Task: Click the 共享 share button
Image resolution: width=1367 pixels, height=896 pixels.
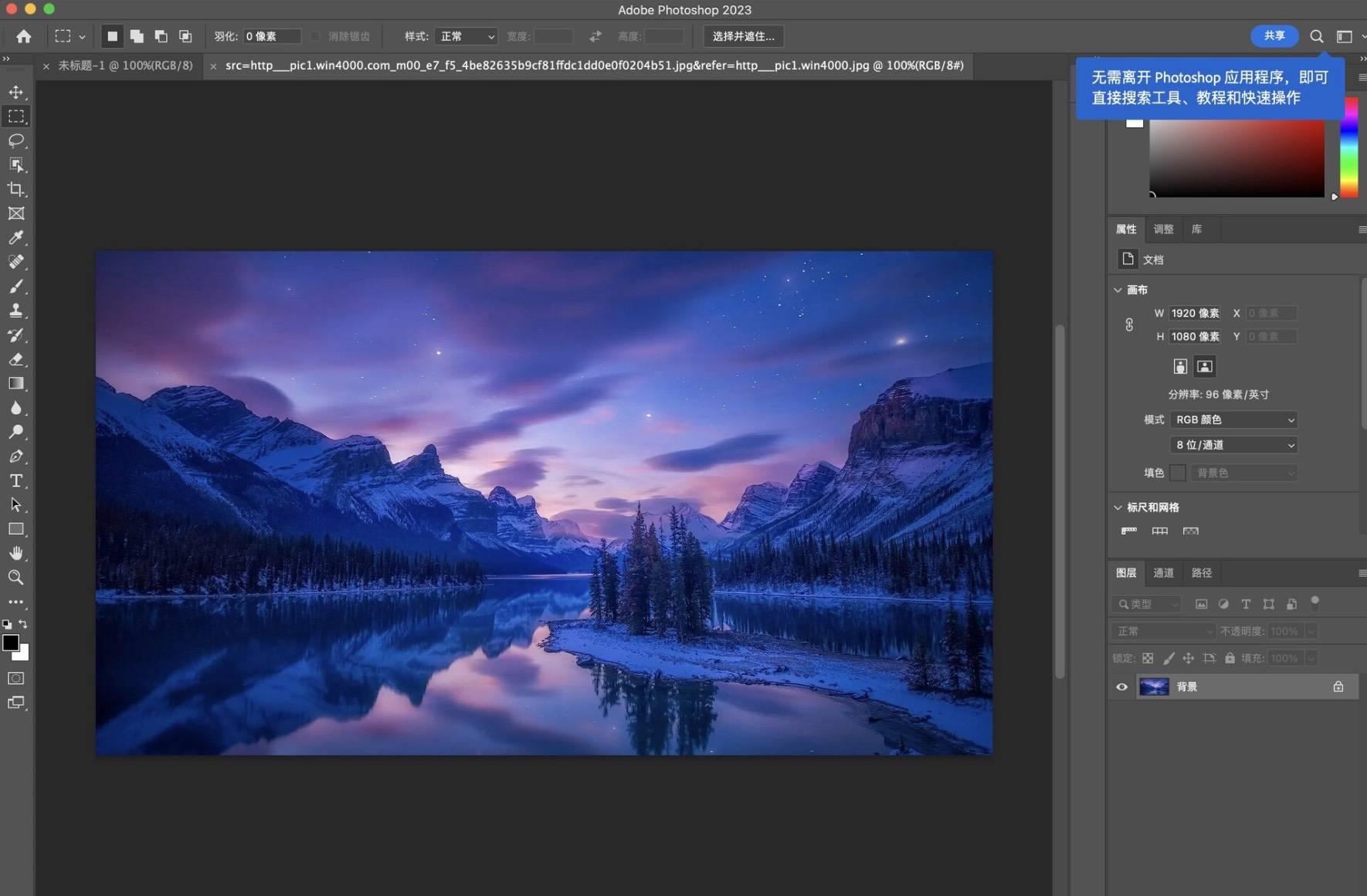Action: coord(1274,36)
